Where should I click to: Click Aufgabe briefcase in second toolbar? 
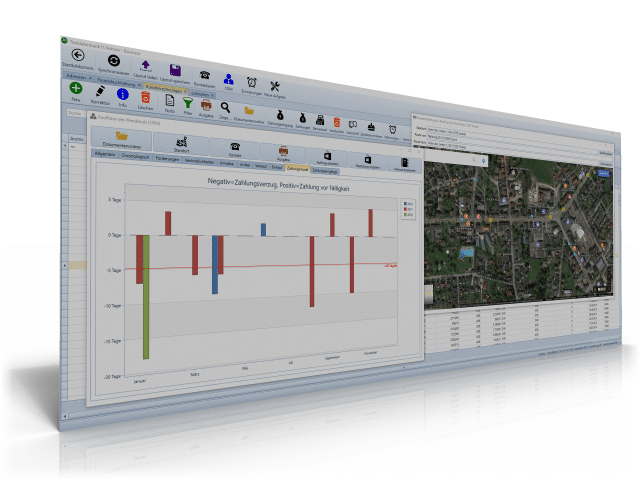[x=206, y=106]
